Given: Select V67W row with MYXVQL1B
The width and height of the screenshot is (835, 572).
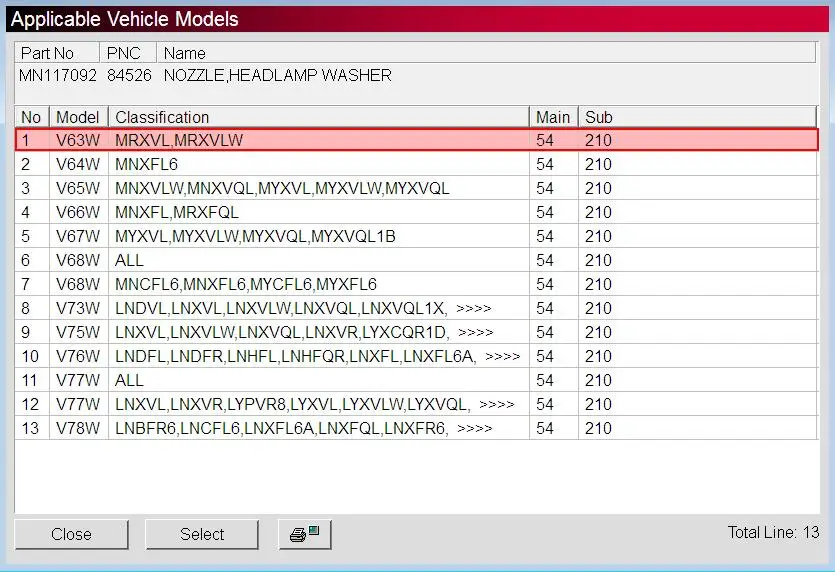Looking at the screenshot, I should click(x=416, y=236).
